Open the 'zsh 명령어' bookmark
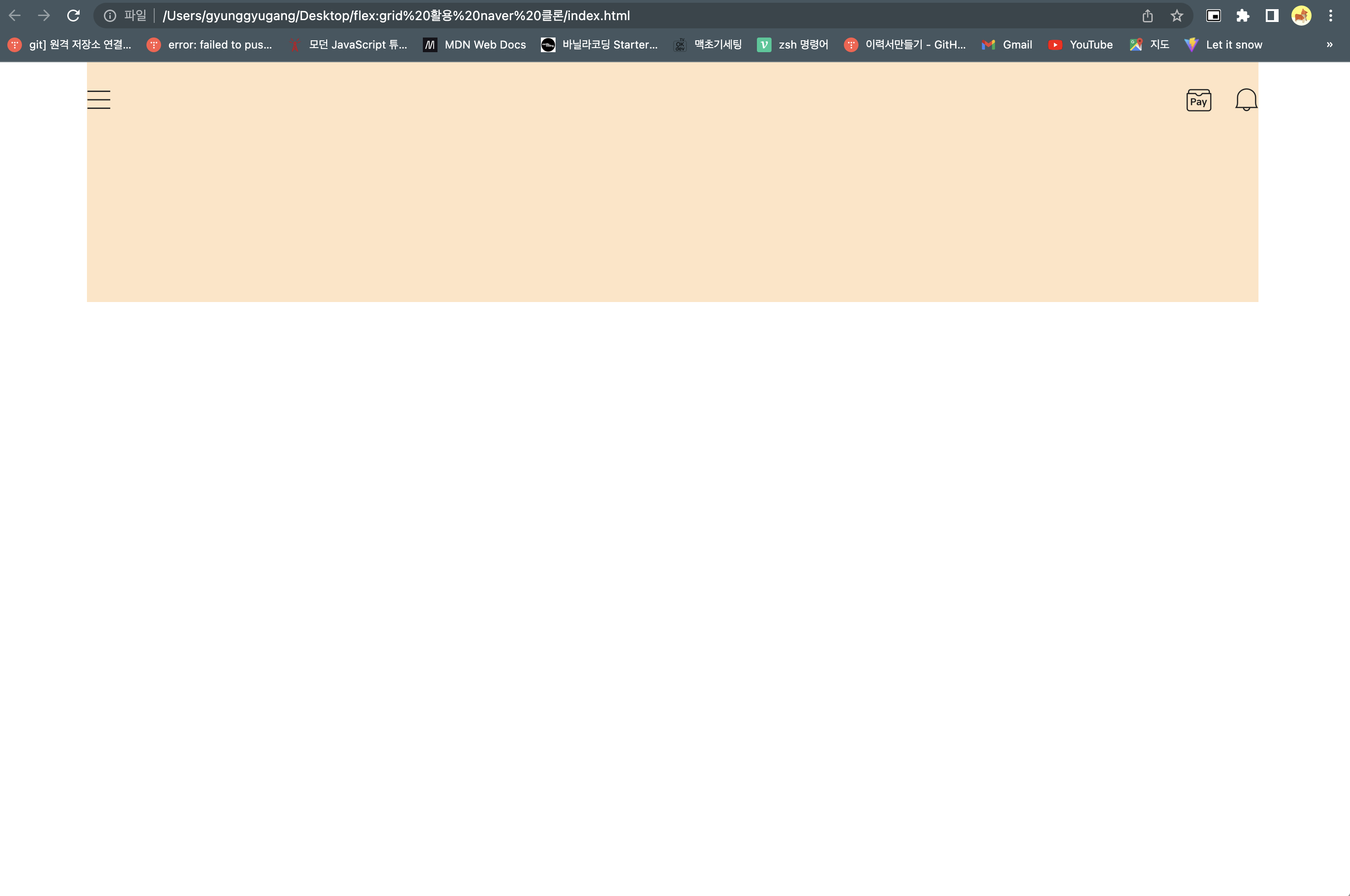The width and height of the screenshot is (1350, 896). (x=793, y=44)
